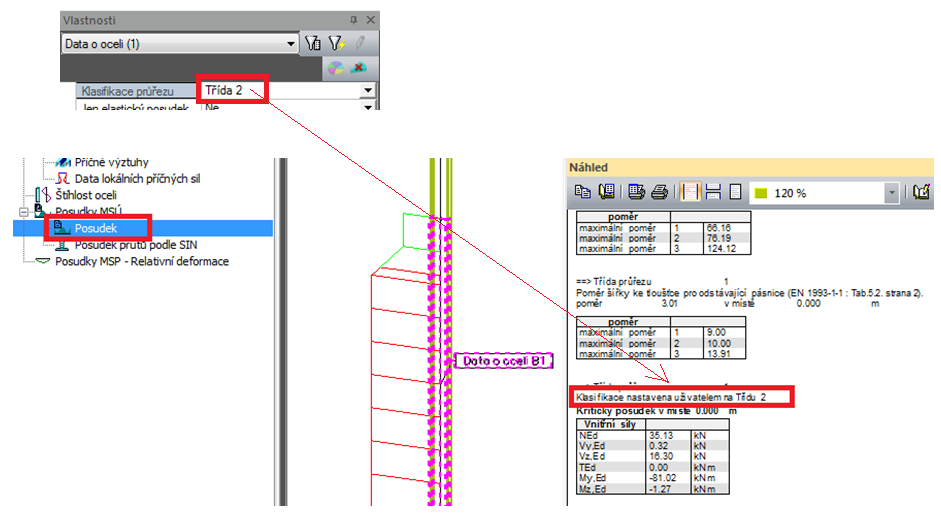Click the Data o oceli B1 label in model
This screenshot has height=513, width=941.
point(504,361)
